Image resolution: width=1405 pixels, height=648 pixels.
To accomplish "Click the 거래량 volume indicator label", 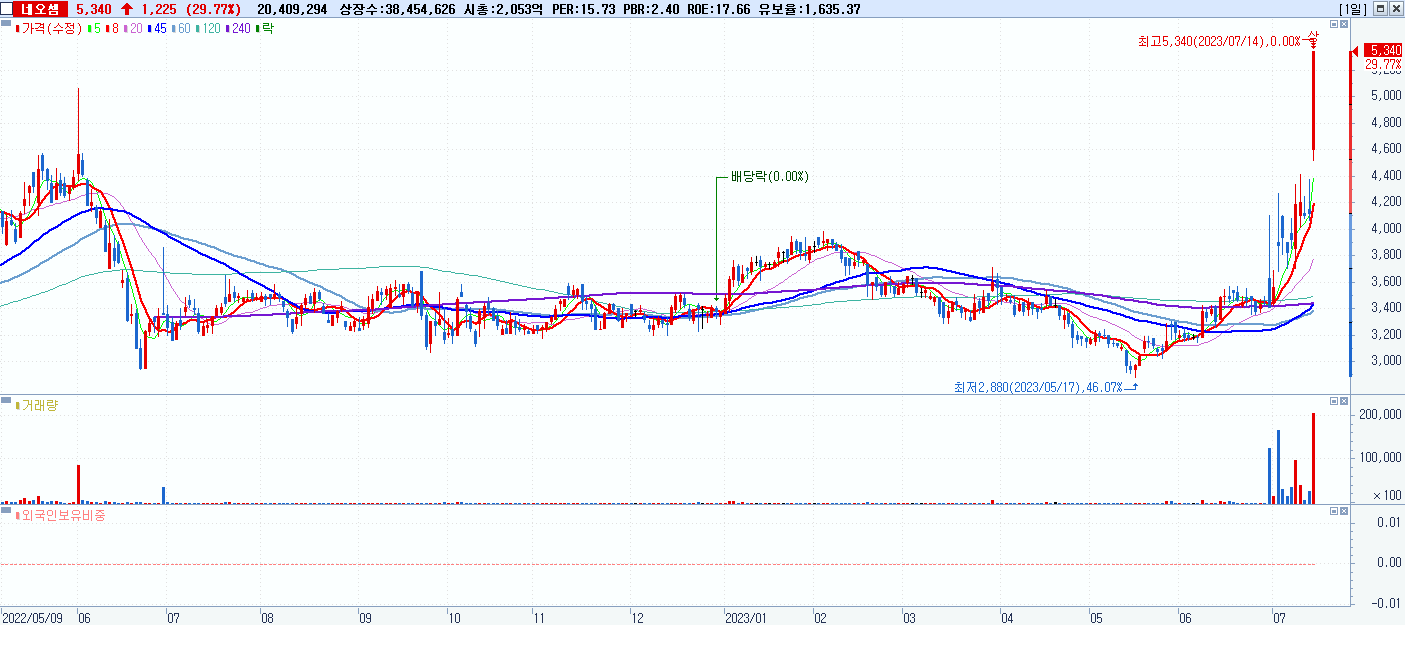I will click(38, 405).
